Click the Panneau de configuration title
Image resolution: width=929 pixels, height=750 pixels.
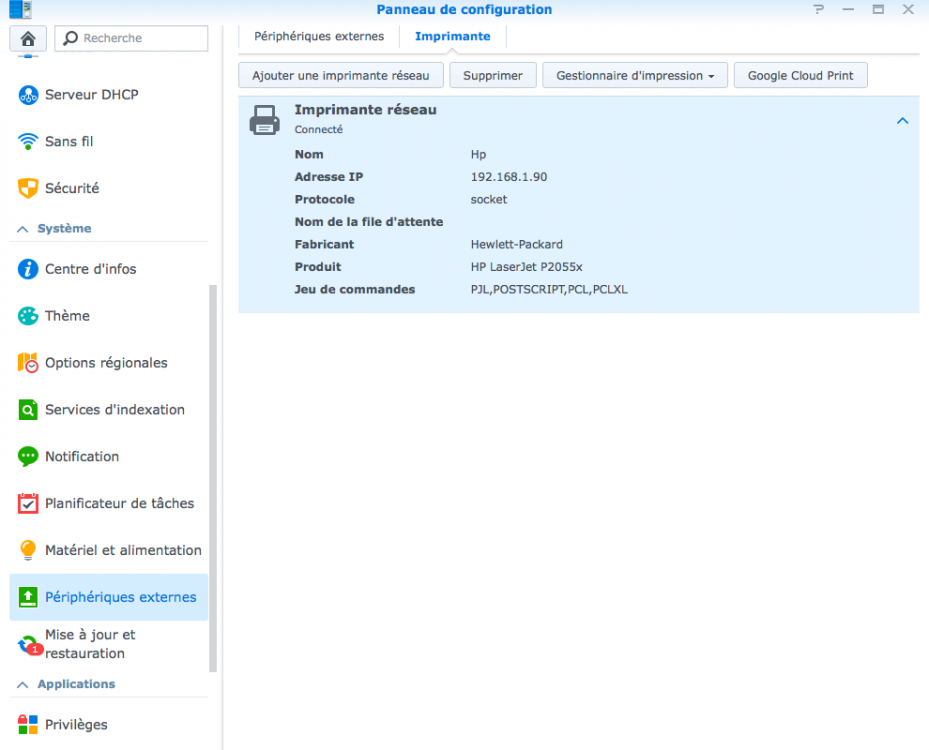[x=464, y=9]
